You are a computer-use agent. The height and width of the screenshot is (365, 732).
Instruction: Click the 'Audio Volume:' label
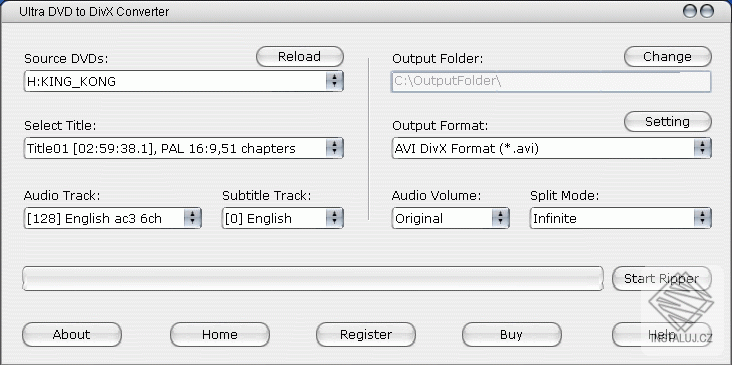point(436,196)
